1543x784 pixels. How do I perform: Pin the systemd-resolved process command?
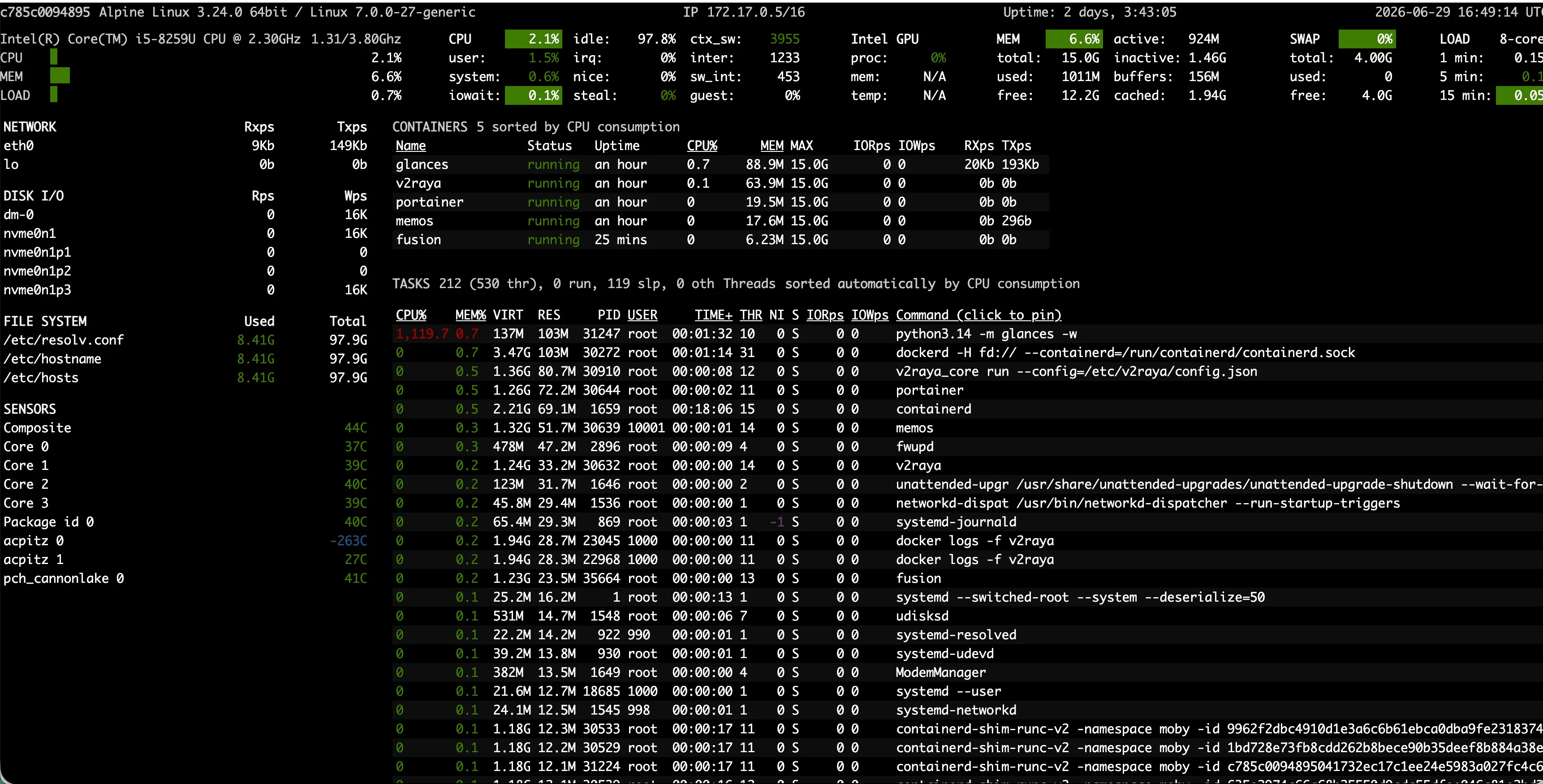click(x=956, y=635)
